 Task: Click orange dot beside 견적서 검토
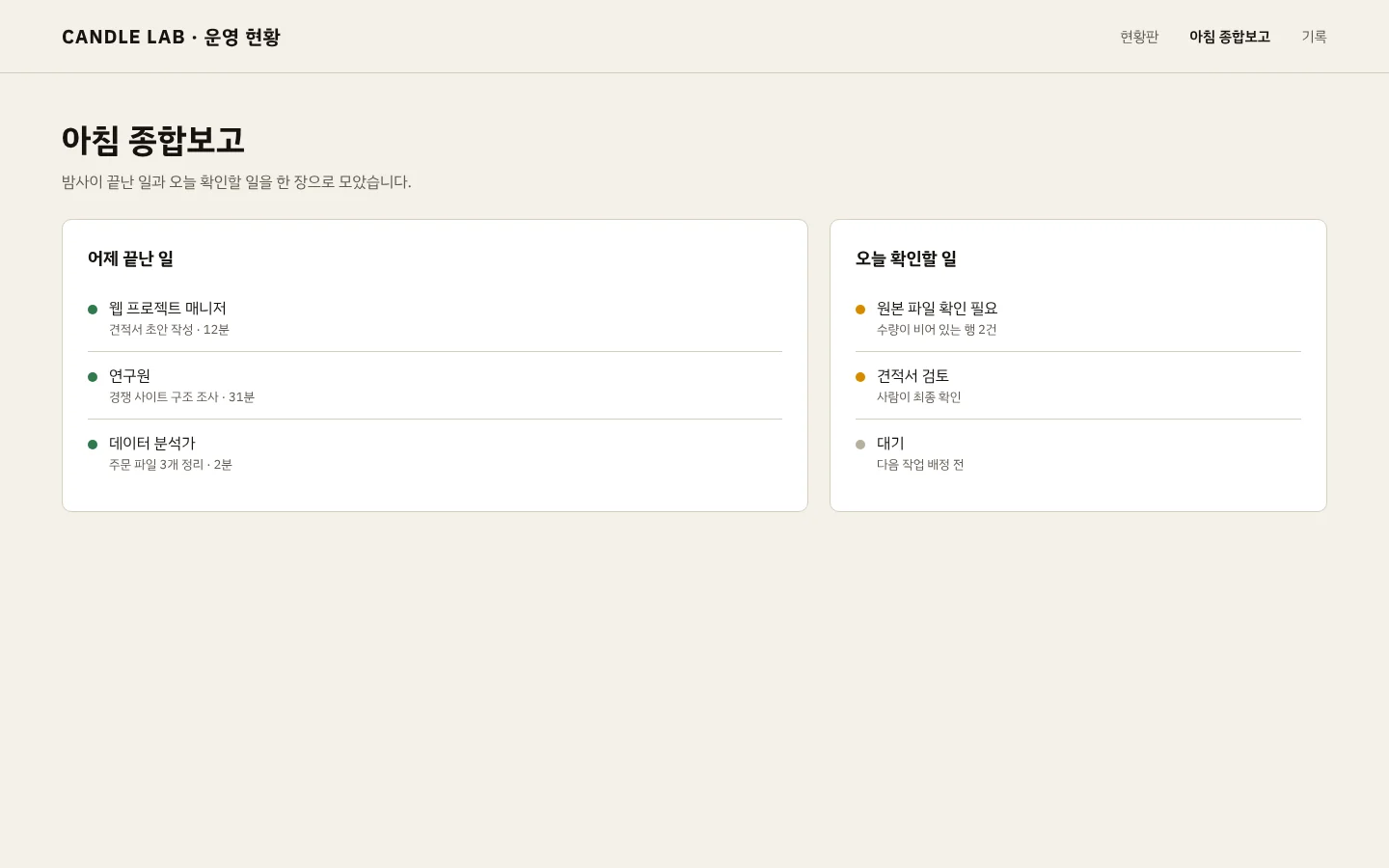(860, 377)
